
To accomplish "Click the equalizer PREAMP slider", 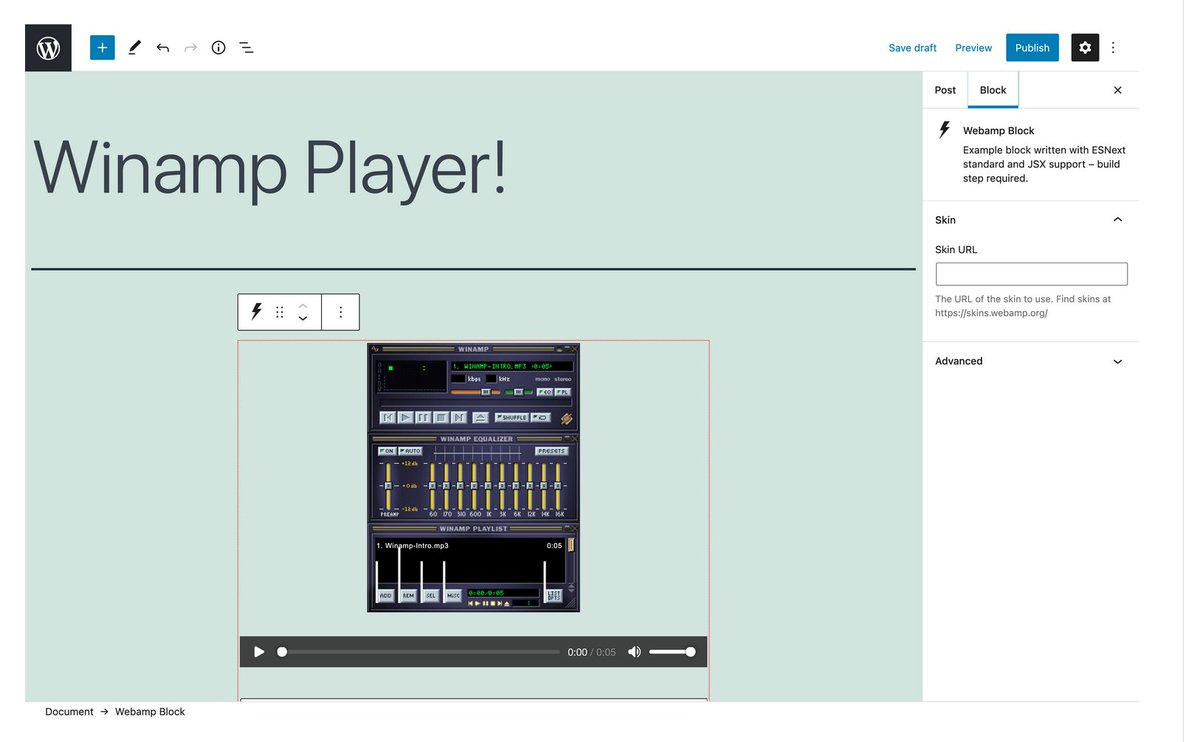I will pos(388,486).
